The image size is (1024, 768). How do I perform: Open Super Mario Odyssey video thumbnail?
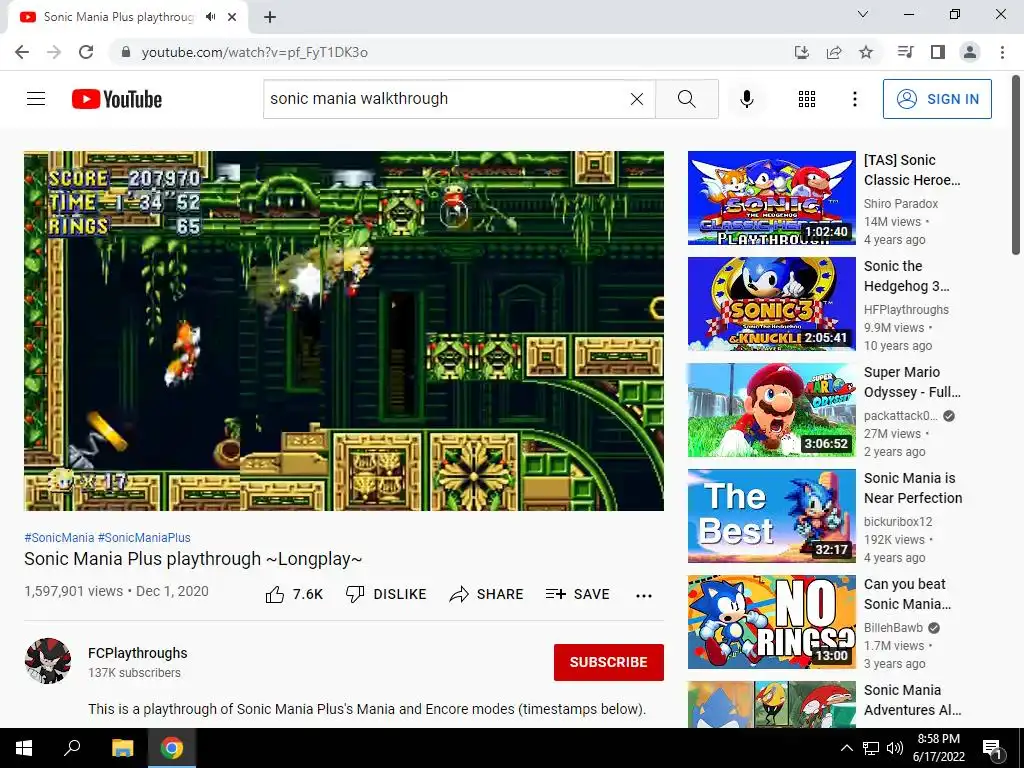point(772,410)
